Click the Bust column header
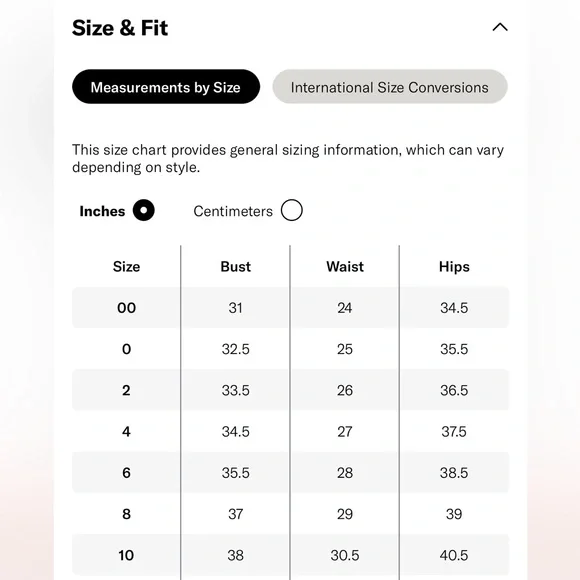The image size is (580, 580). [x=235, y=266]
